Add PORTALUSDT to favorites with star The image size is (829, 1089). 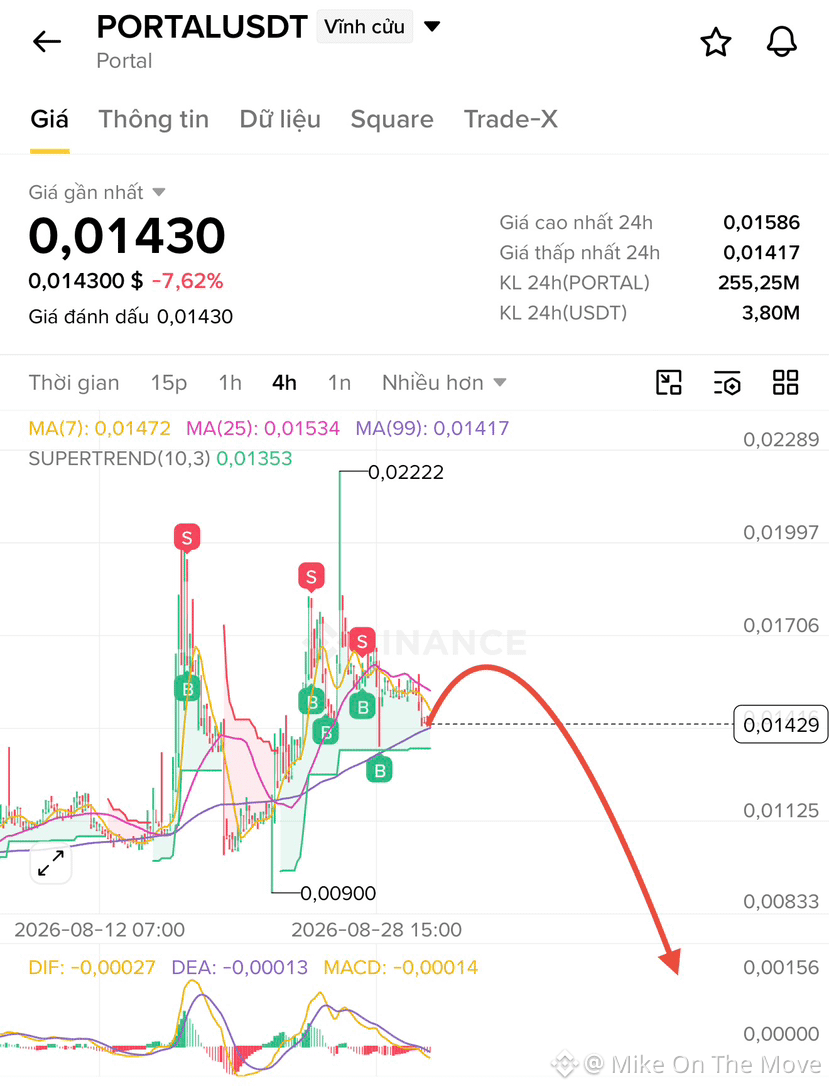[715, 42]
